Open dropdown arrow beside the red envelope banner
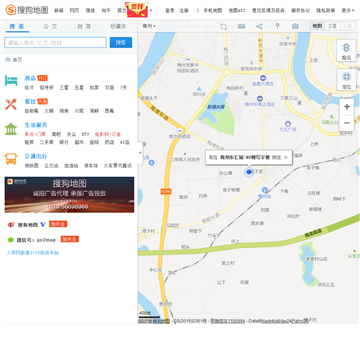The width and height of the screenshot is (360, 360). point(151,10)
